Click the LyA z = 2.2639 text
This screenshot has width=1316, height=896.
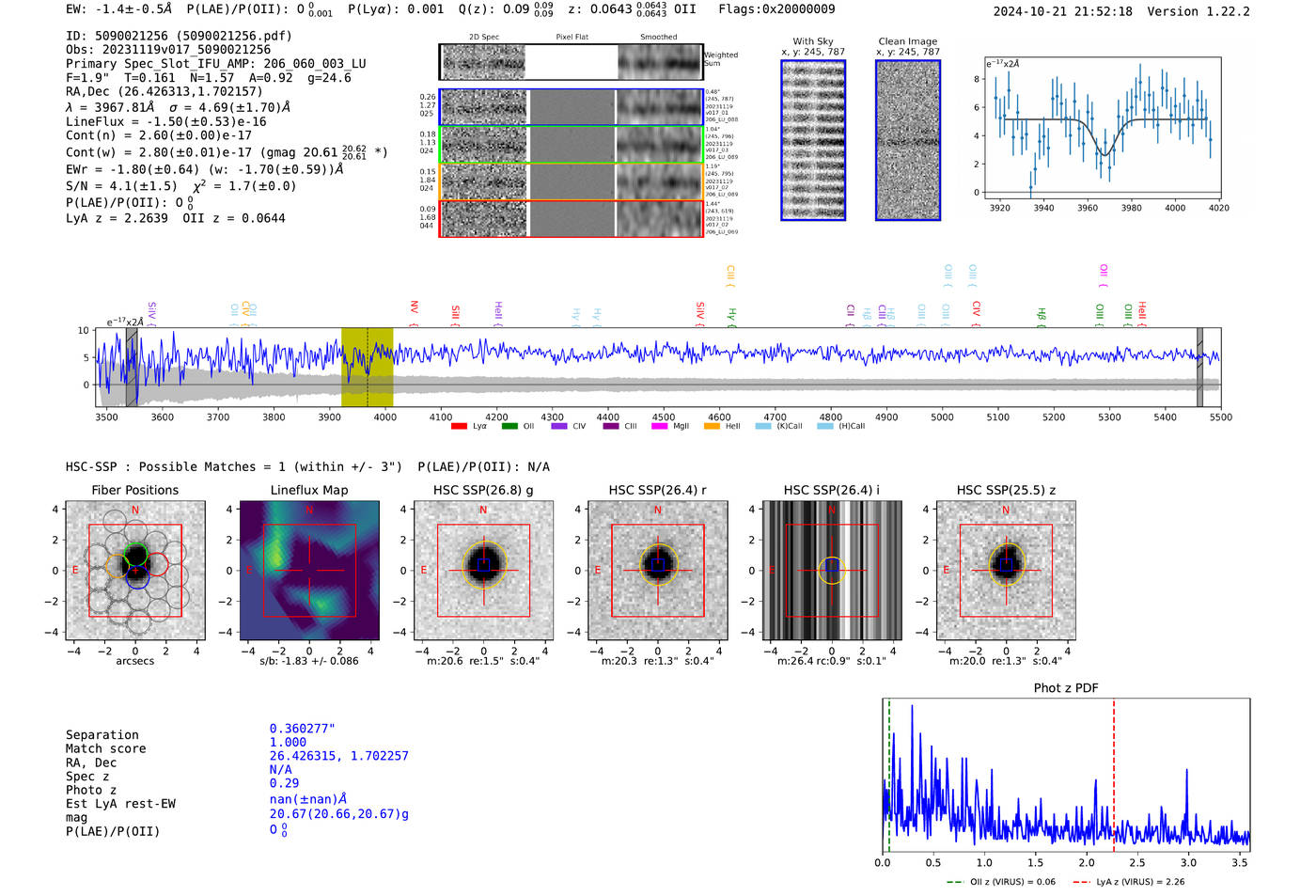tap(117, 218)
